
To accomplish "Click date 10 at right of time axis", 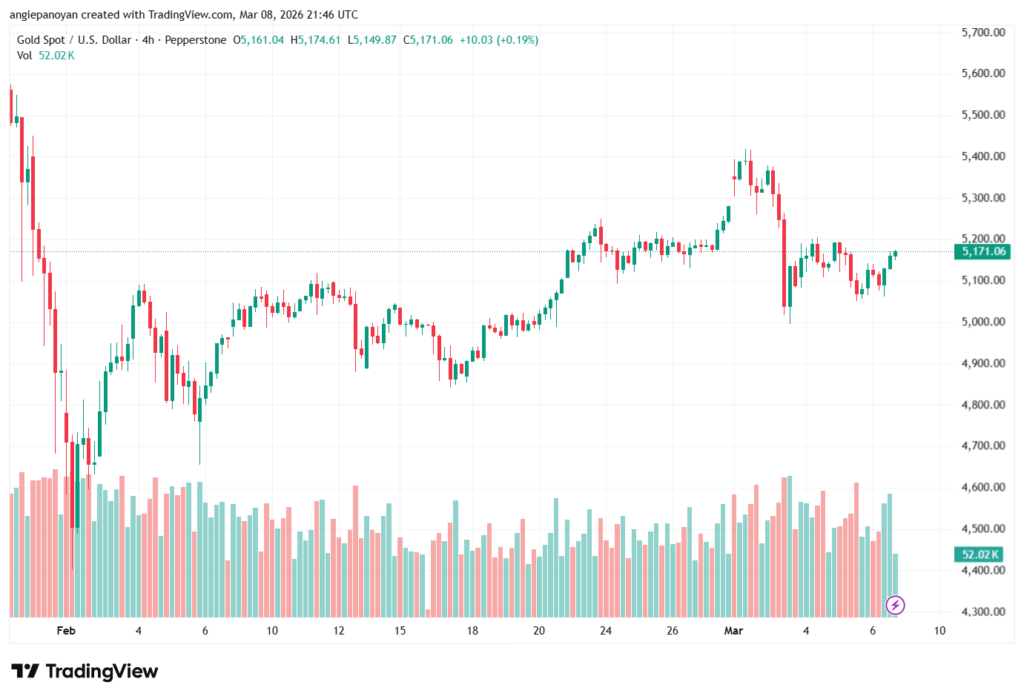I will [x=939, y=631].
